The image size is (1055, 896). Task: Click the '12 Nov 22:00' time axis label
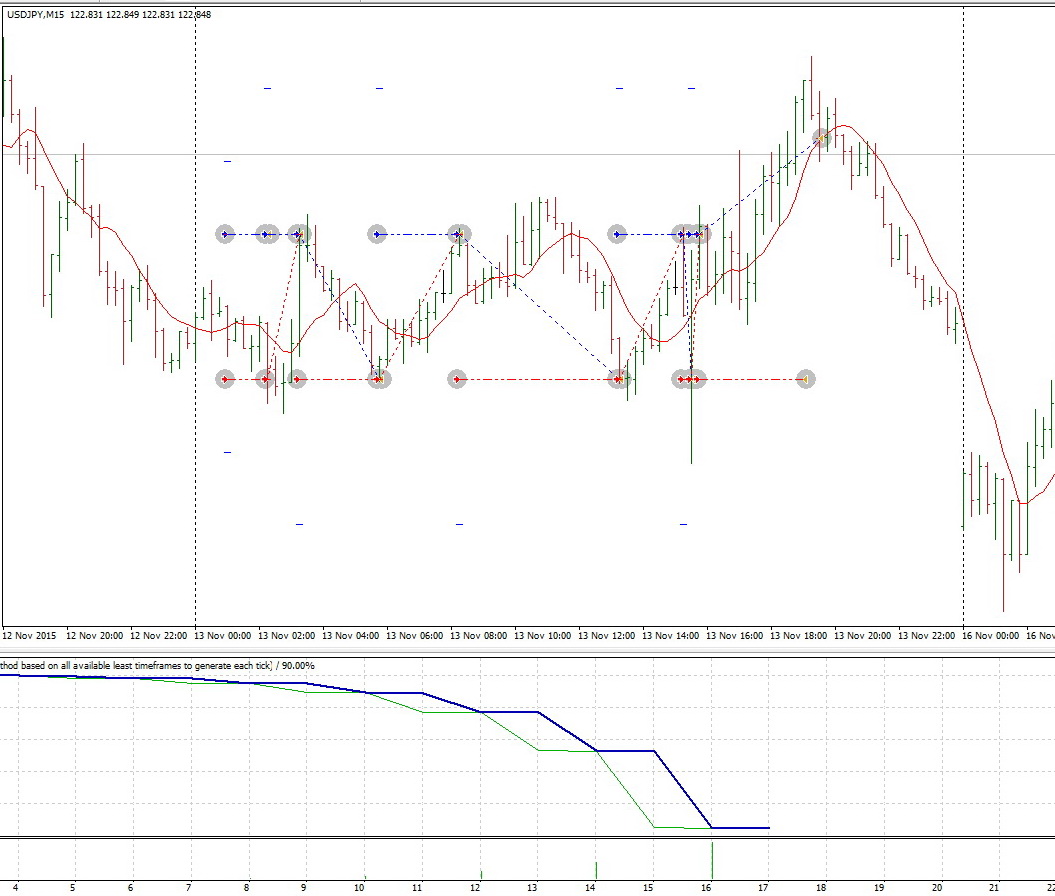coord(158,636)
